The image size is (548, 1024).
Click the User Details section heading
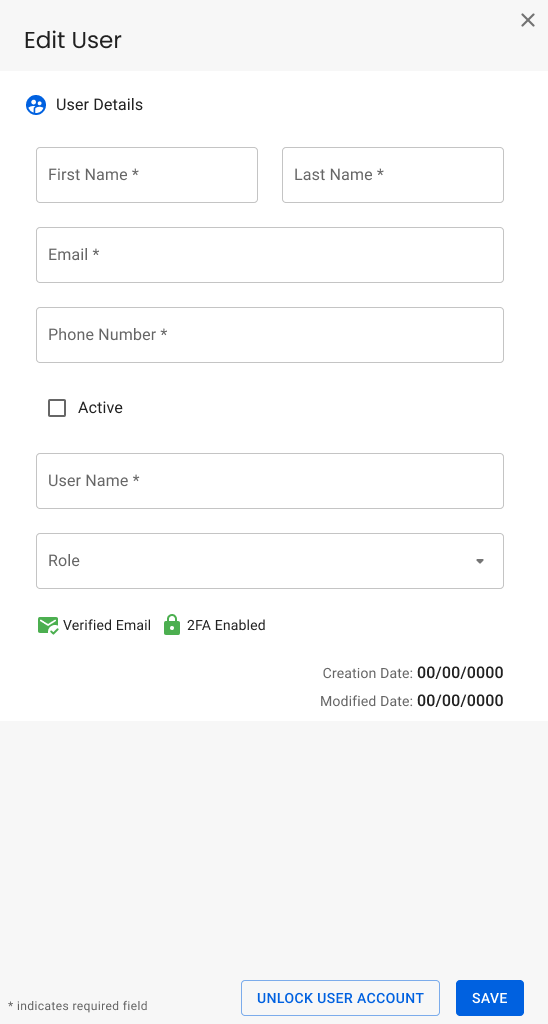(x=99, y=104)
